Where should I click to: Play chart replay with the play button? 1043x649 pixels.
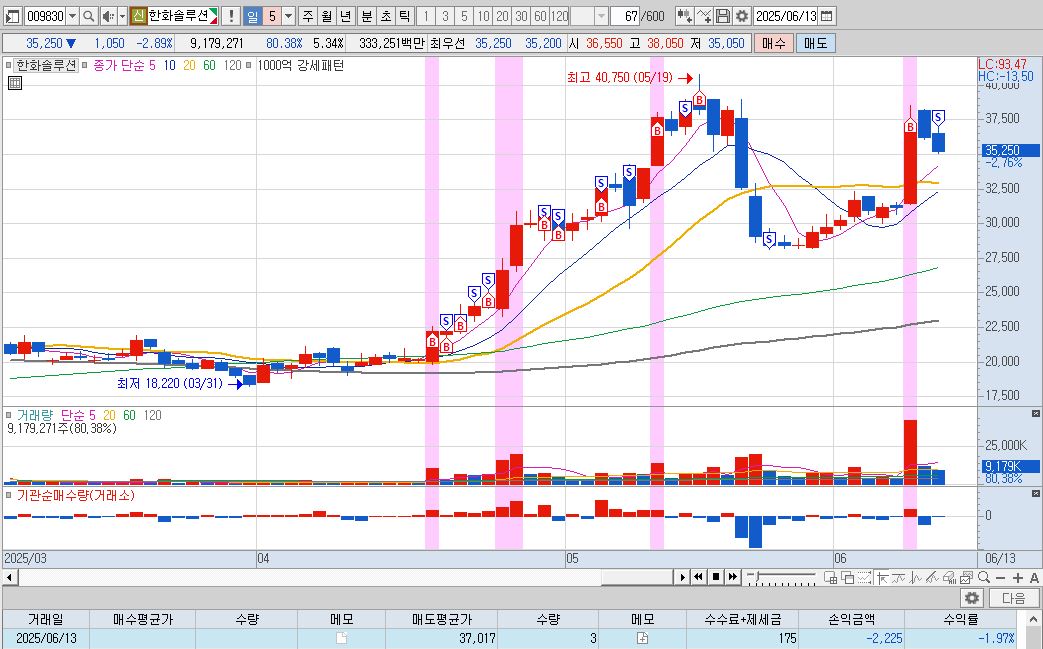[682, 577]
